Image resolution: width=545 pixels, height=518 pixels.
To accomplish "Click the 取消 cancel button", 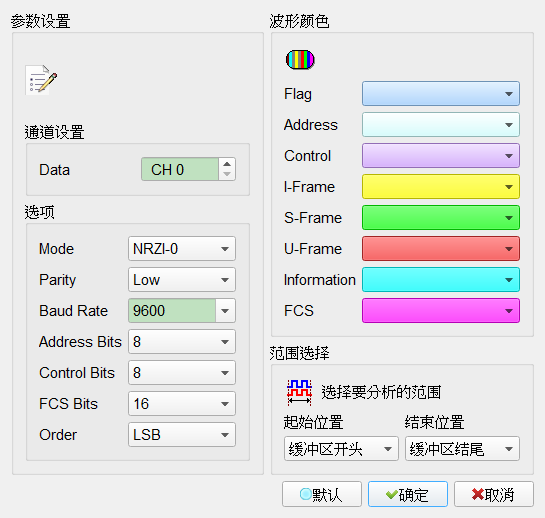I will 494,494.
